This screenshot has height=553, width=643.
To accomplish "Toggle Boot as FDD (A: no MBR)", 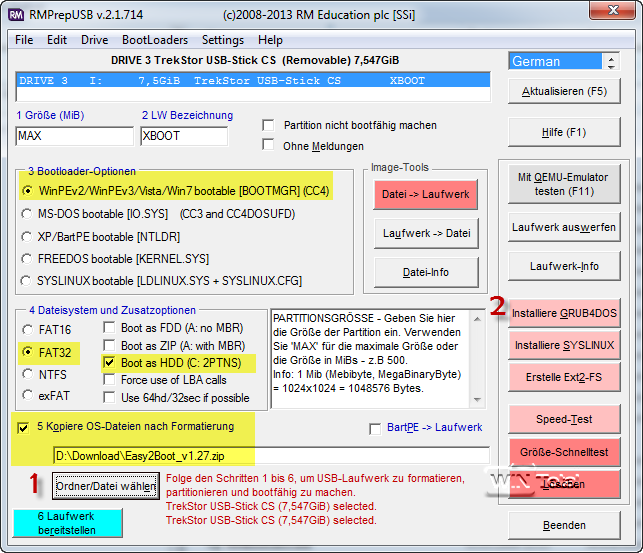I will coord(109,328).
